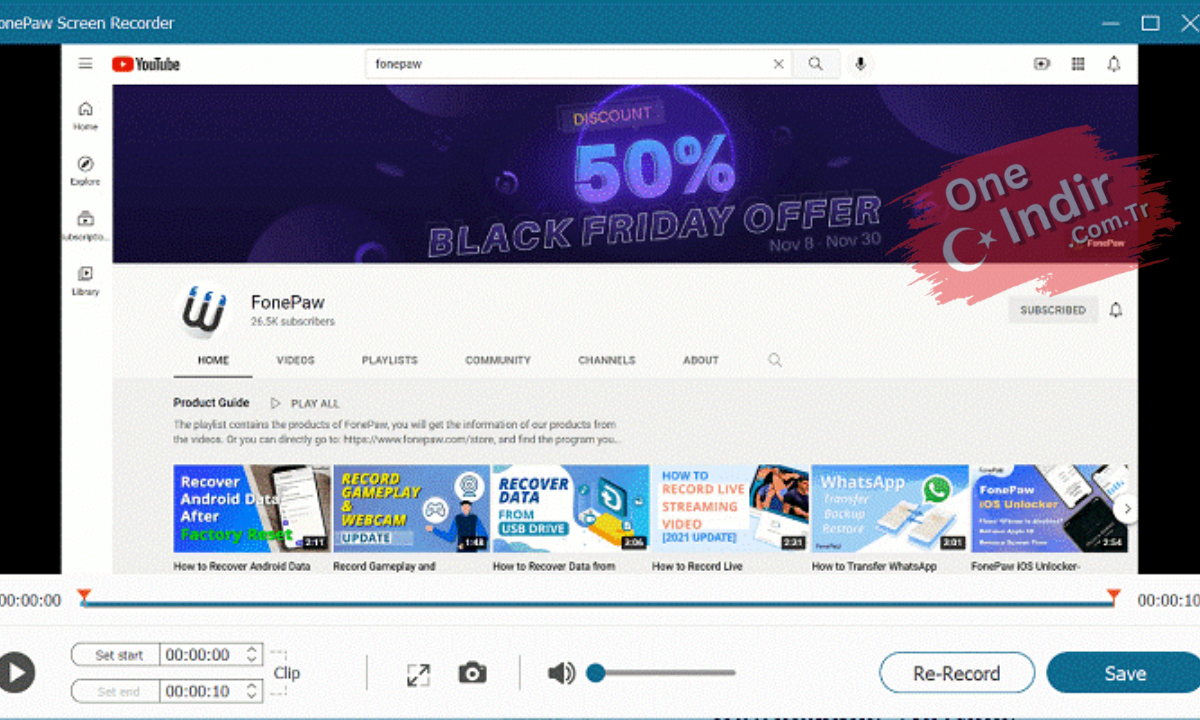Open FonePaw iOS Unlocker thumbnail
Viewport: 1200px width, 720px height.
tap(1049, 509)
